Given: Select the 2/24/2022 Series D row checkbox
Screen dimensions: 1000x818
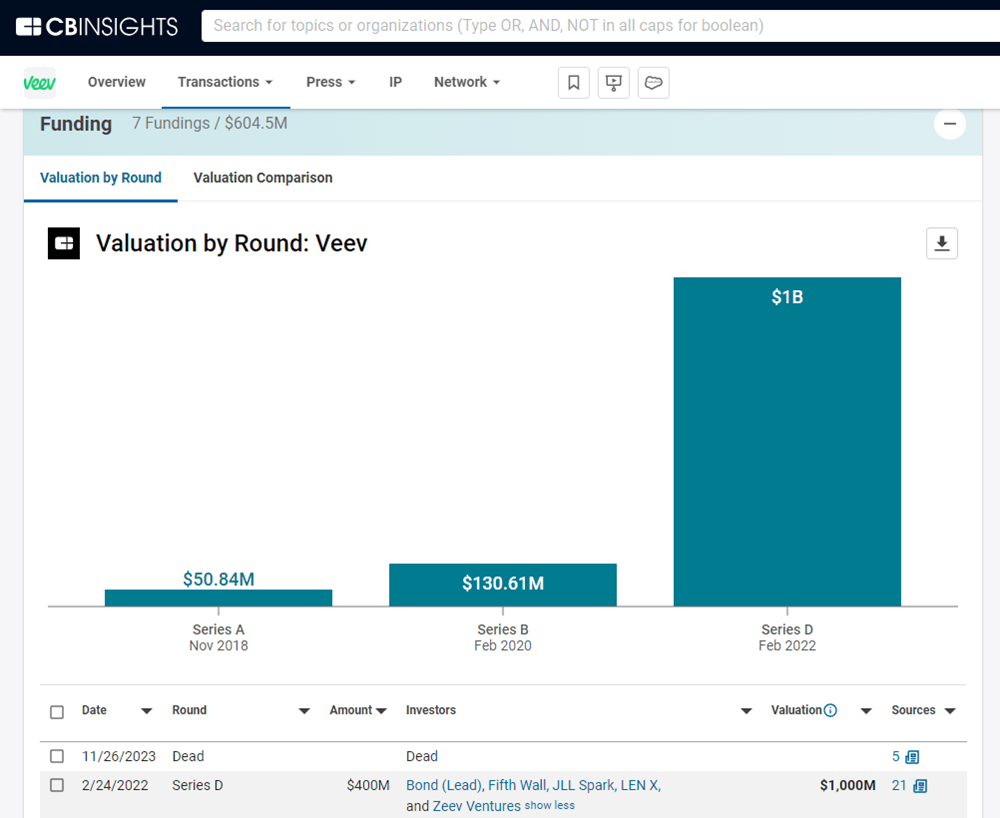Looking at the screenshot, I should (57, 785).
